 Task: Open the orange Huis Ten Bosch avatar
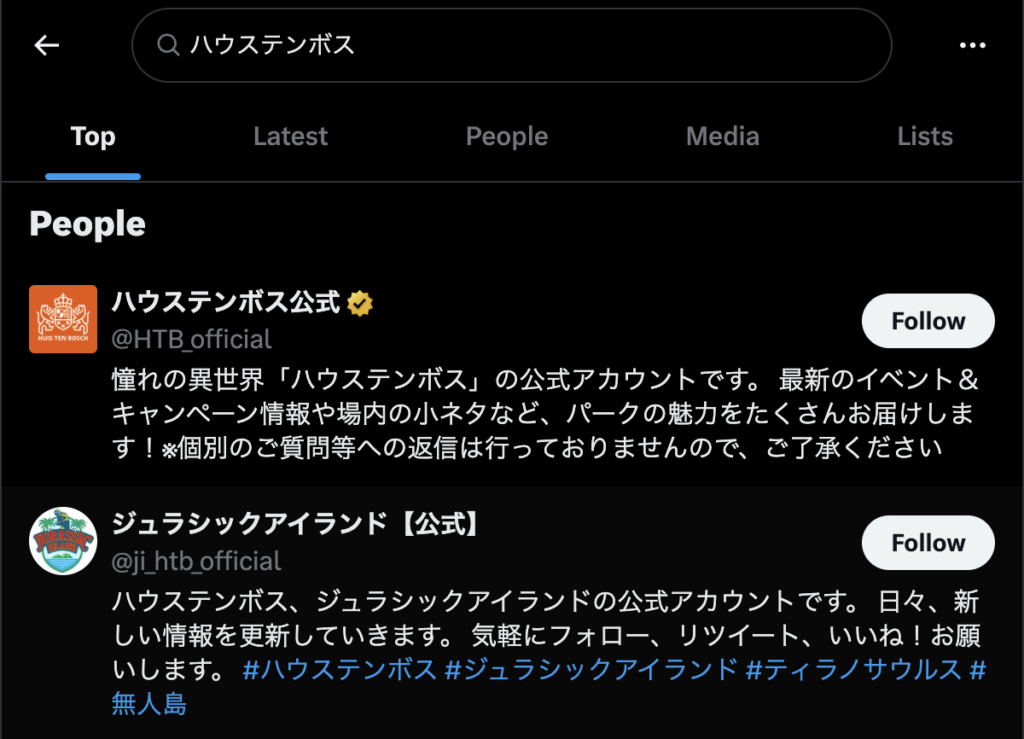point(63,319)
